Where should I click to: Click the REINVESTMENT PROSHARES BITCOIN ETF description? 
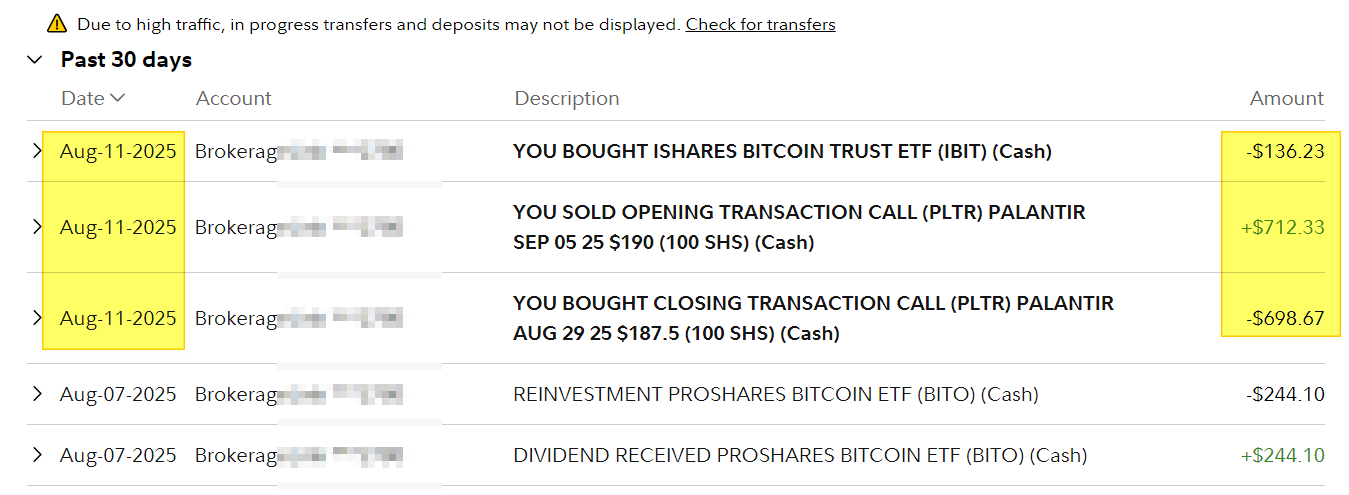(776, 394)
